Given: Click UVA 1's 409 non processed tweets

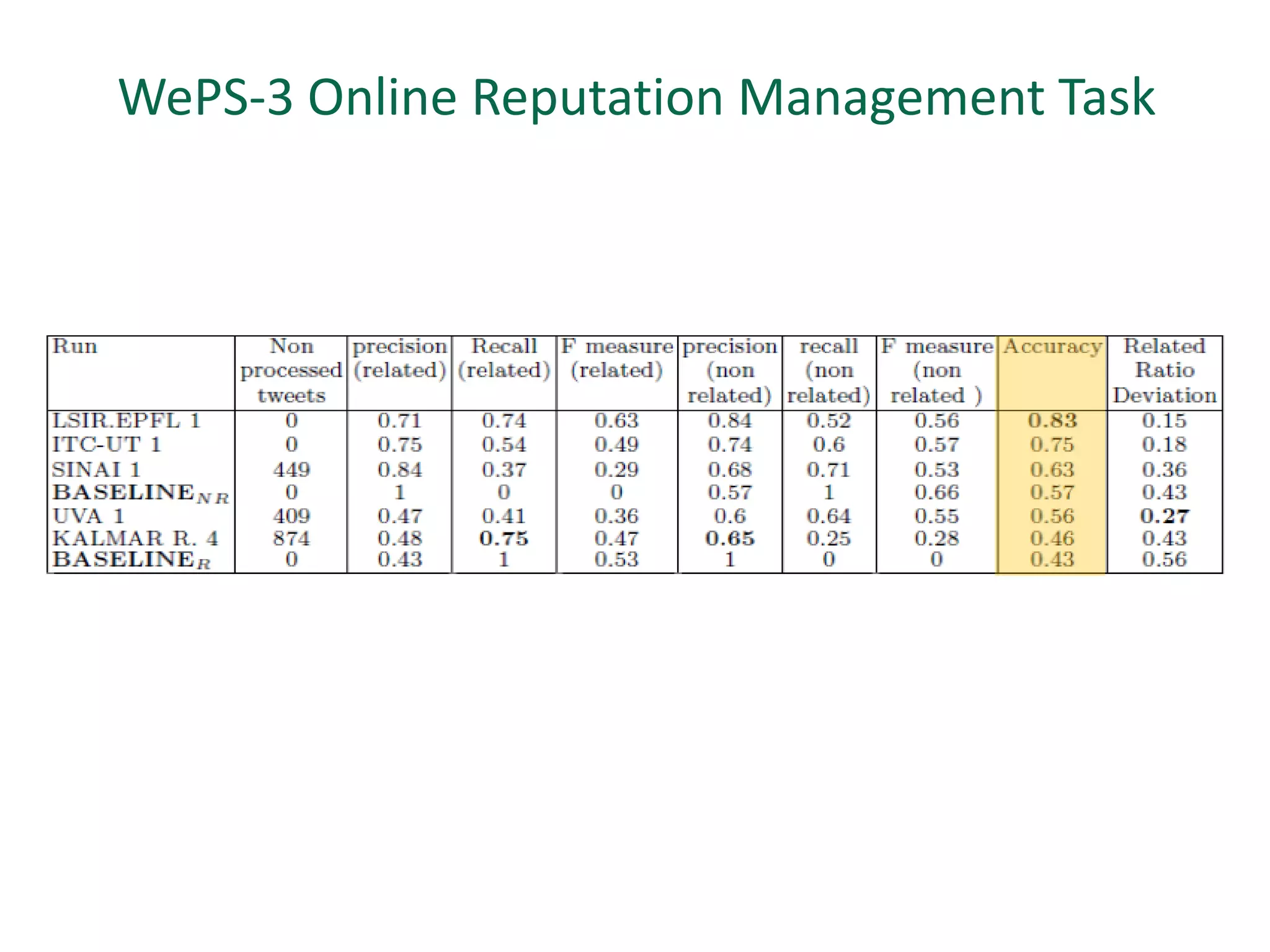Looking at the screenshot, I should click(x=291, y=516).
